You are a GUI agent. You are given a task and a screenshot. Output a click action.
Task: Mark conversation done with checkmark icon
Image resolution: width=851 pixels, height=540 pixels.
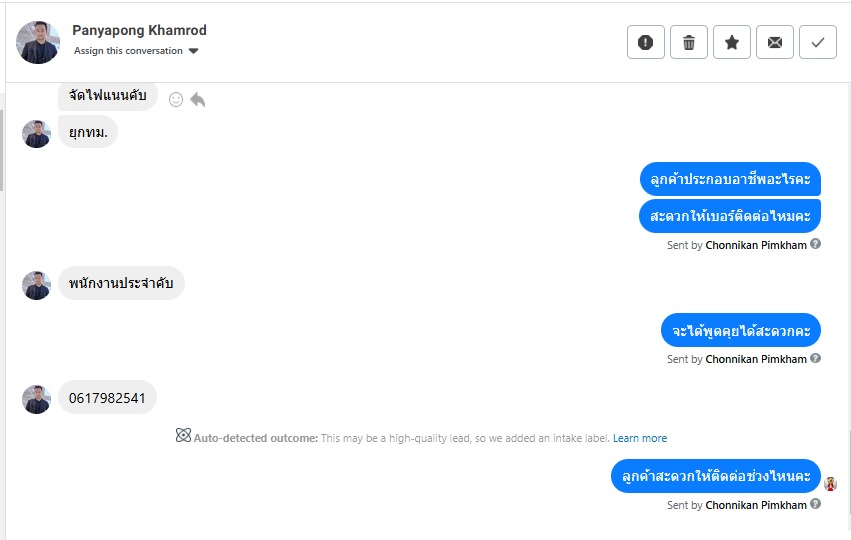tap(818, 42)
